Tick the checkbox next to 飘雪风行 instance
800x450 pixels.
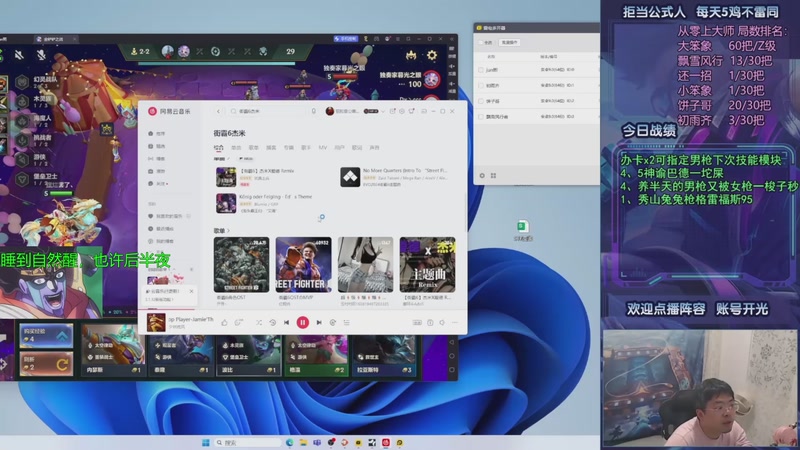(481, 117)
